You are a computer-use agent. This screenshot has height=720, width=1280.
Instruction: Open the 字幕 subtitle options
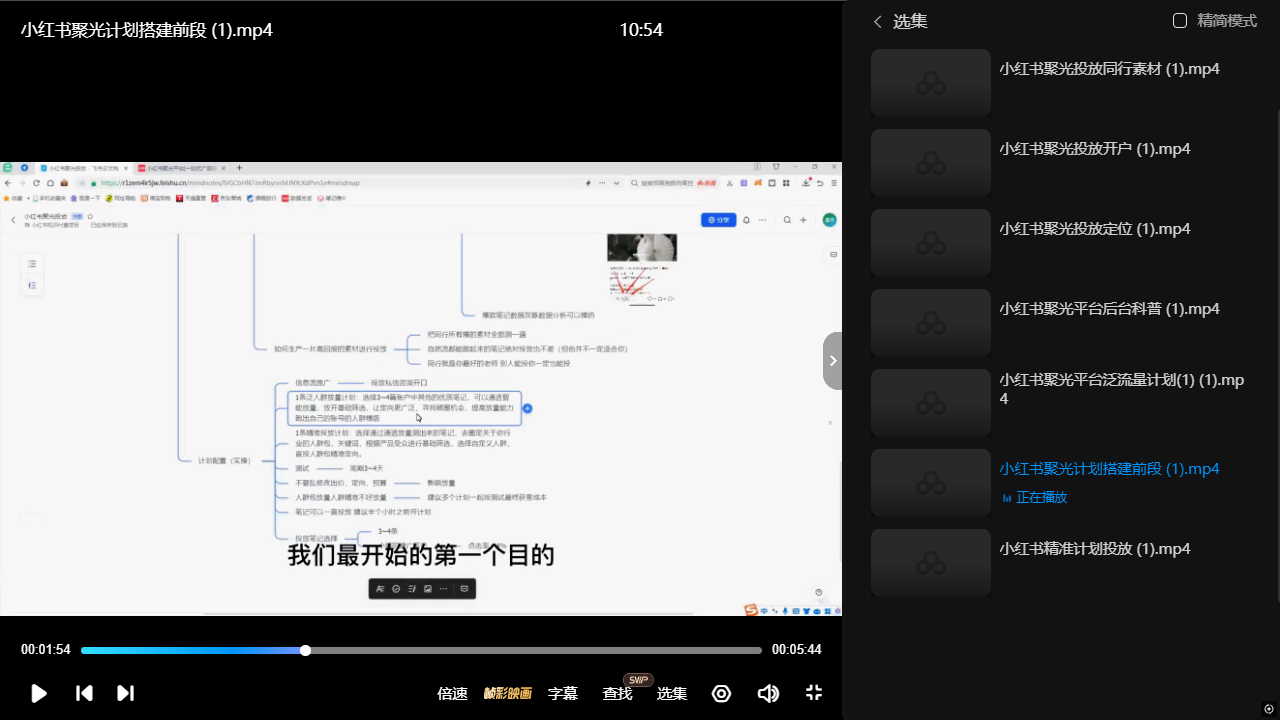(x=563, y=693)
